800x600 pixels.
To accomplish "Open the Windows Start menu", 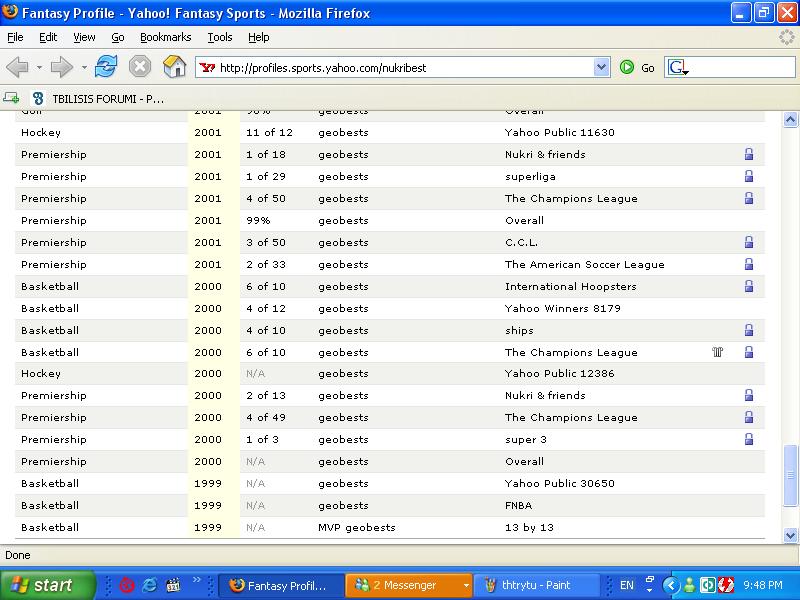I will click(47, 585).
